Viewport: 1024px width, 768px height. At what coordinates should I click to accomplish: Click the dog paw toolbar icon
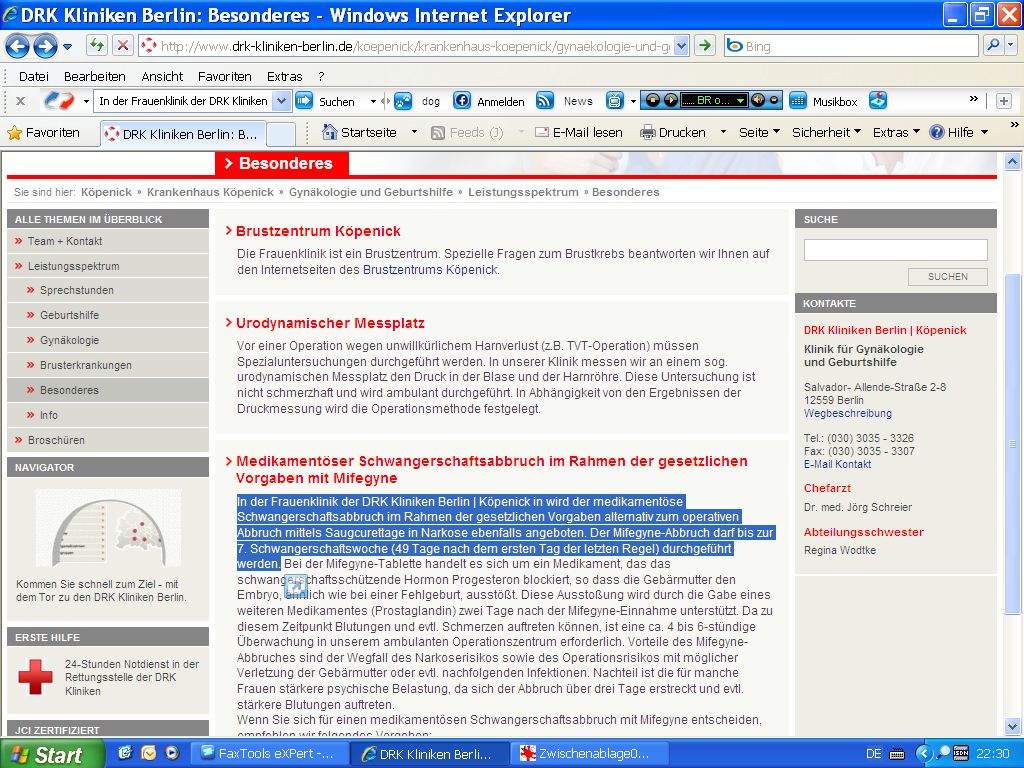point(403,101)
